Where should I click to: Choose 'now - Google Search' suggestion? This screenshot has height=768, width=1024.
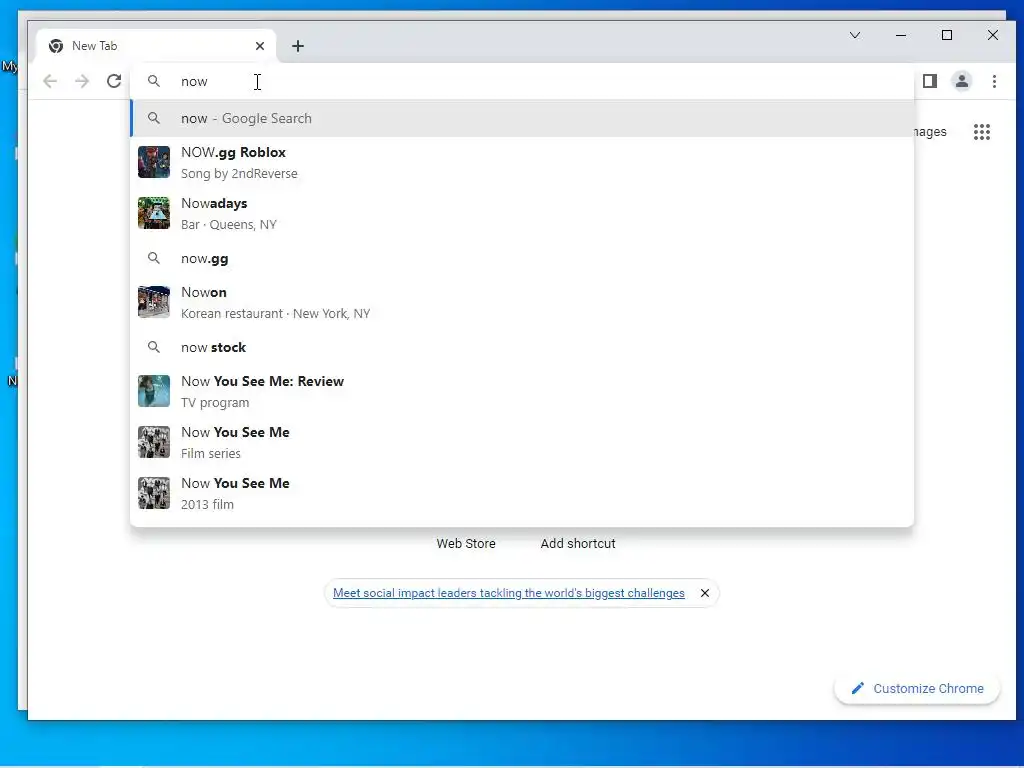tap(522, 118)
